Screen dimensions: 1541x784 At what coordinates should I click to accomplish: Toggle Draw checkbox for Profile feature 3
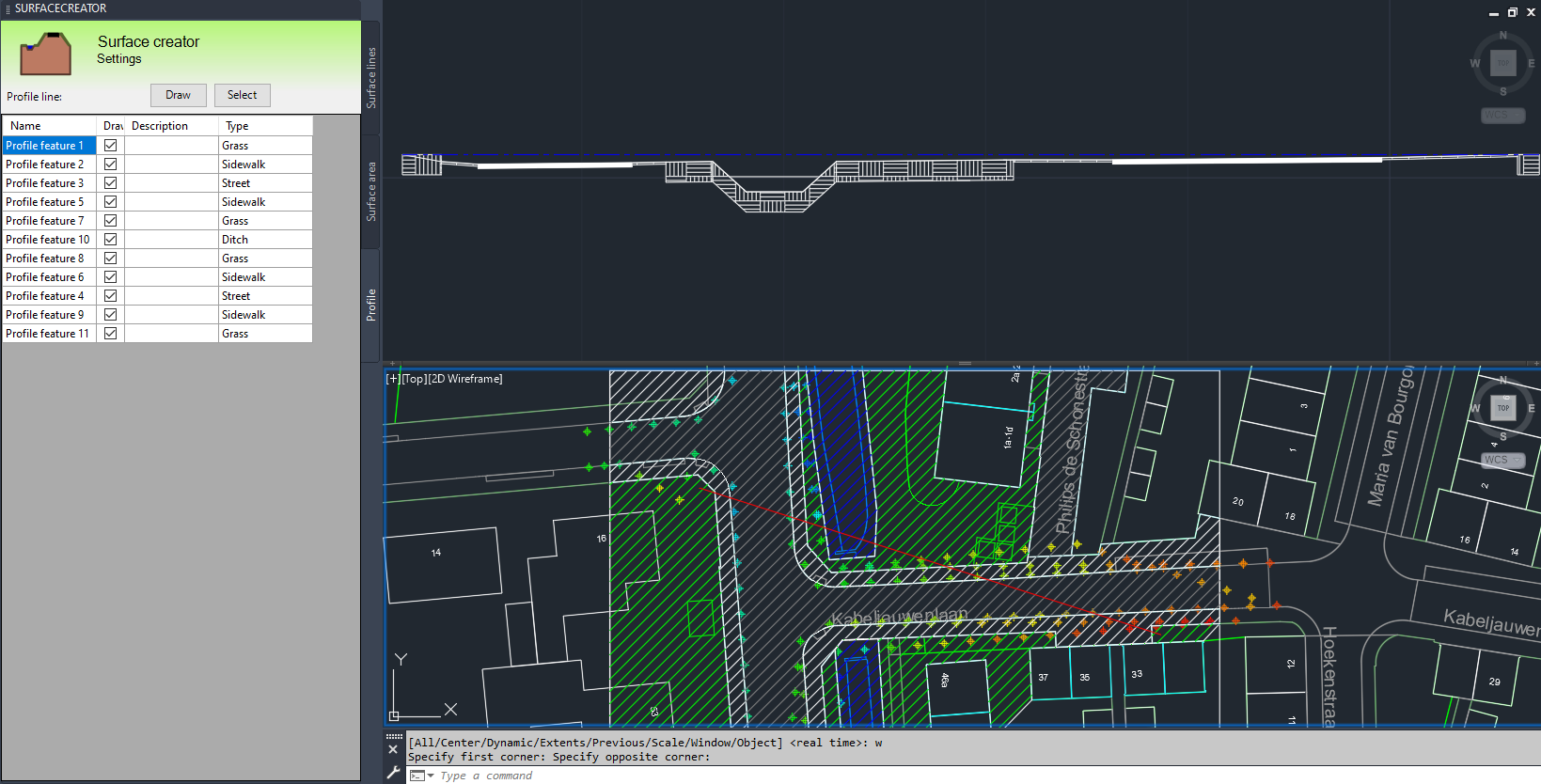point(111,183)
